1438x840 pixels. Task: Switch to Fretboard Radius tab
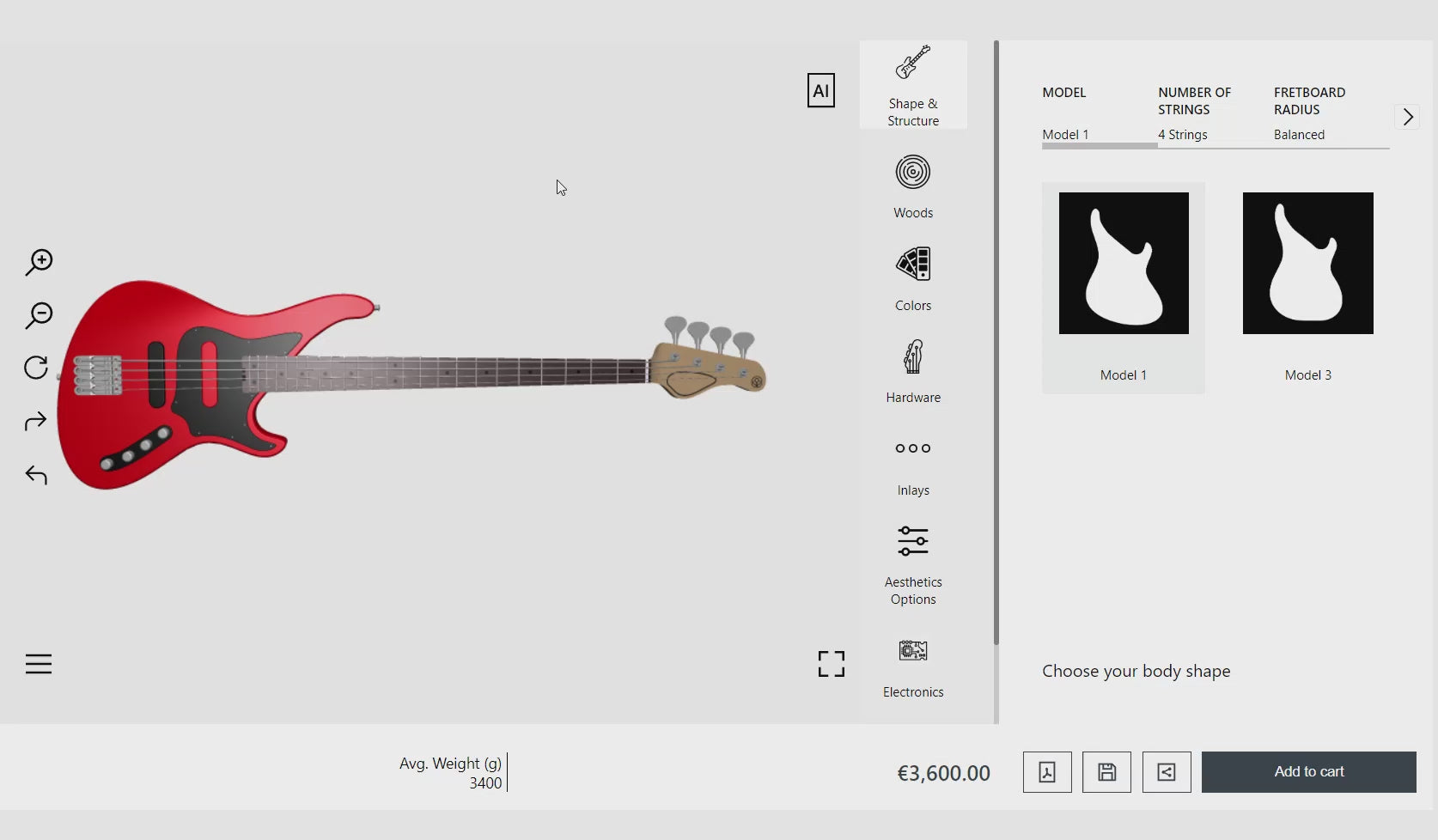1309,113
